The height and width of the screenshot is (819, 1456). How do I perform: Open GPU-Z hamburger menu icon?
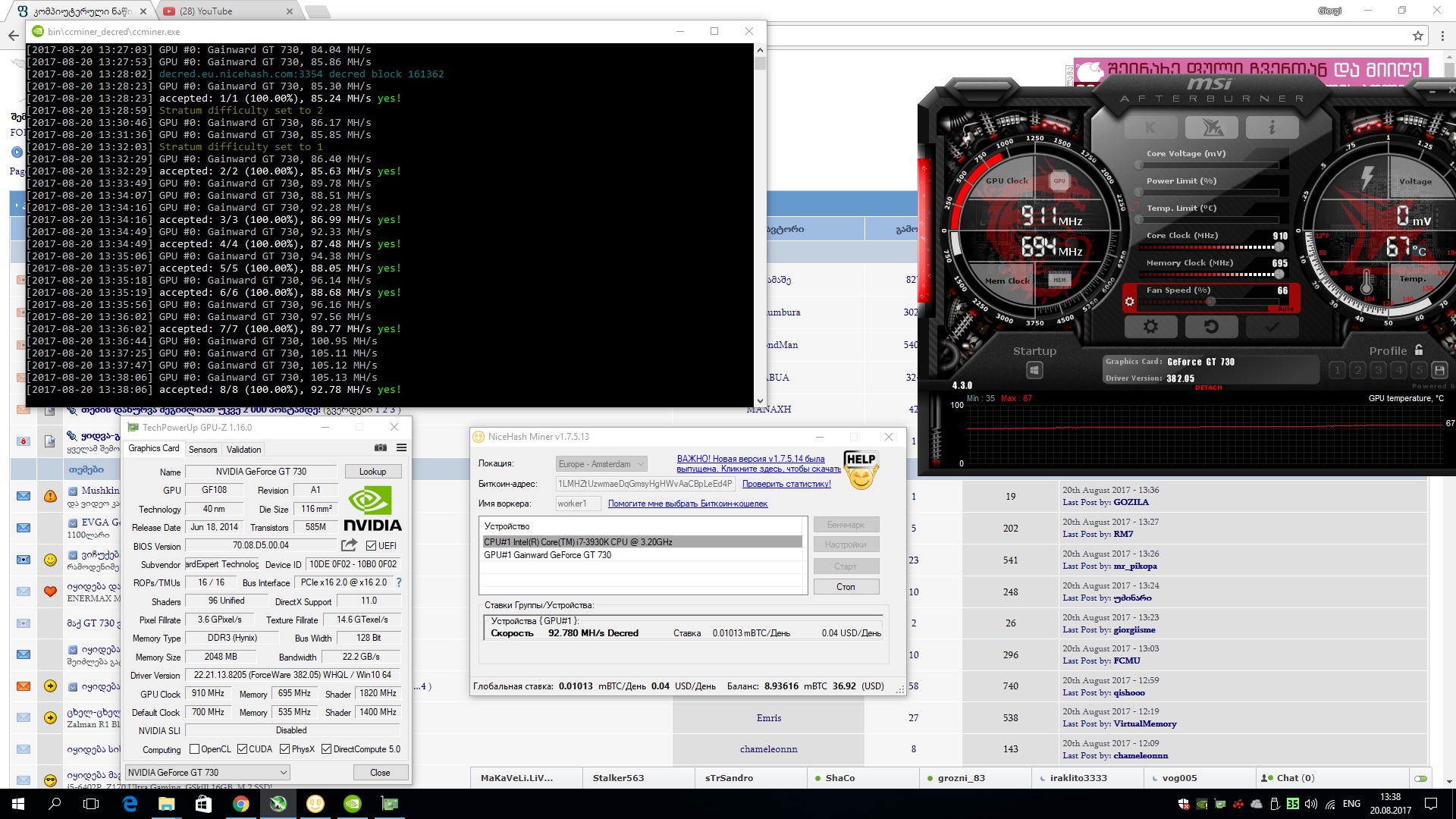(x=401, y=448)
